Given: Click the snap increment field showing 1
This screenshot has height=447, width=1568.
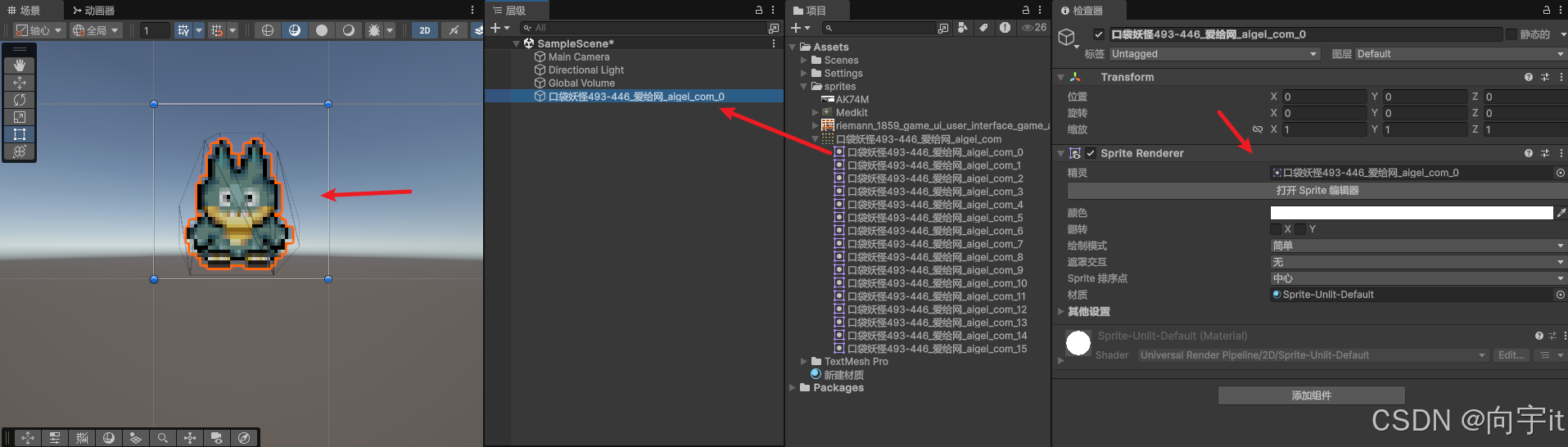Looking at the screenshot, I should (x=156, y=30).
